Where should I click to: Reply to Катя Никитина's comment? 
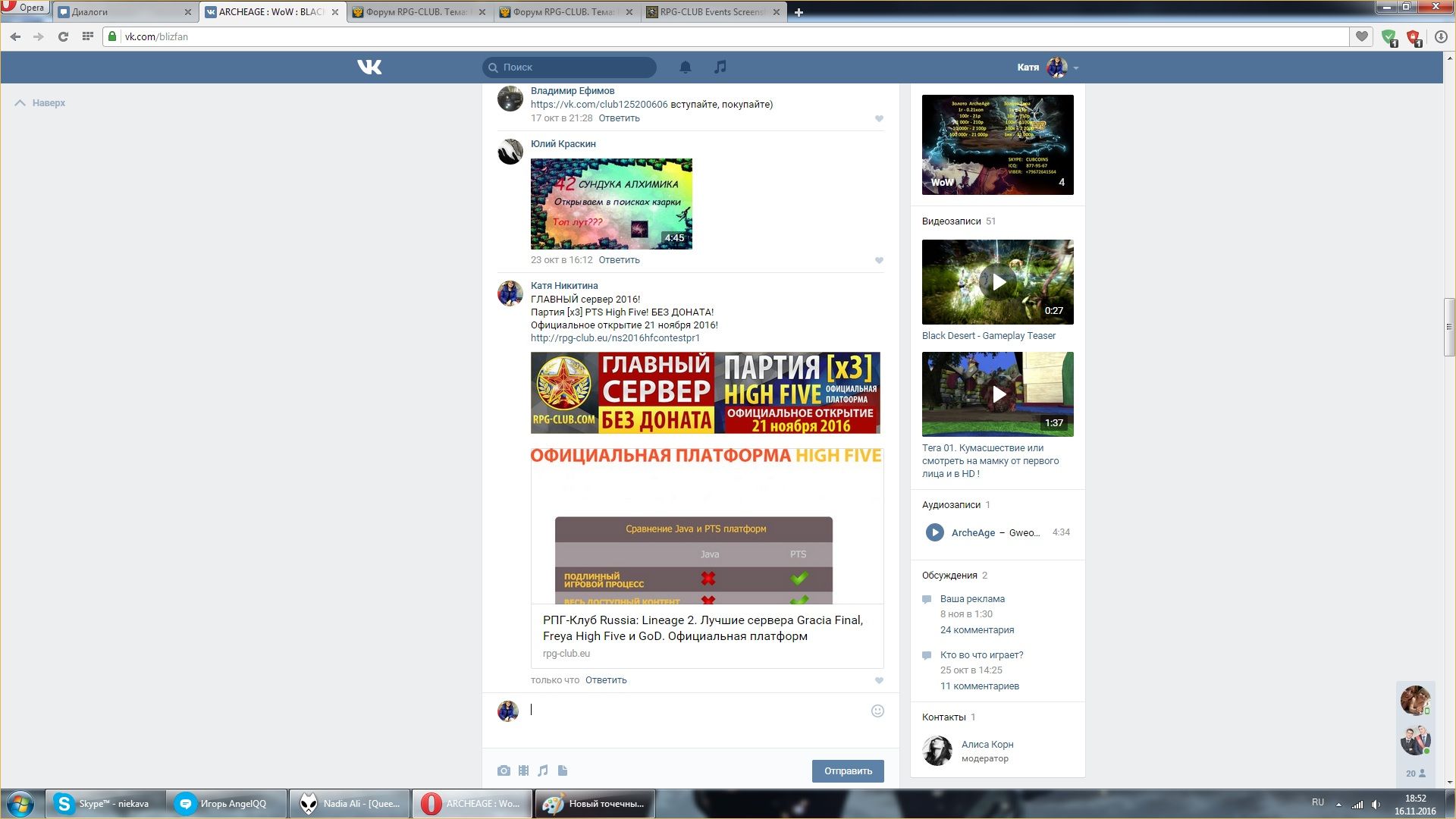pyautogui.click(x=606, y=680)
